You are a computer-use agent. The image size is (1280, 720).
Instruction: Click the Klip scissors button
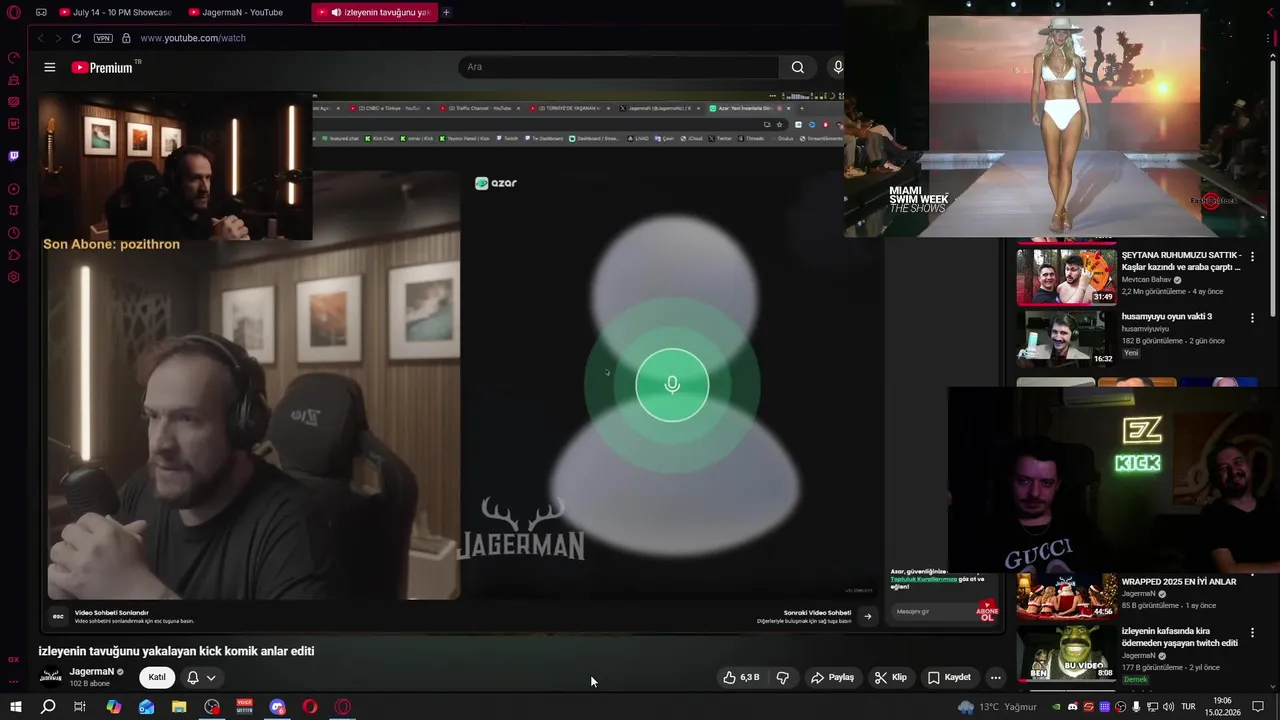(890, 677)
